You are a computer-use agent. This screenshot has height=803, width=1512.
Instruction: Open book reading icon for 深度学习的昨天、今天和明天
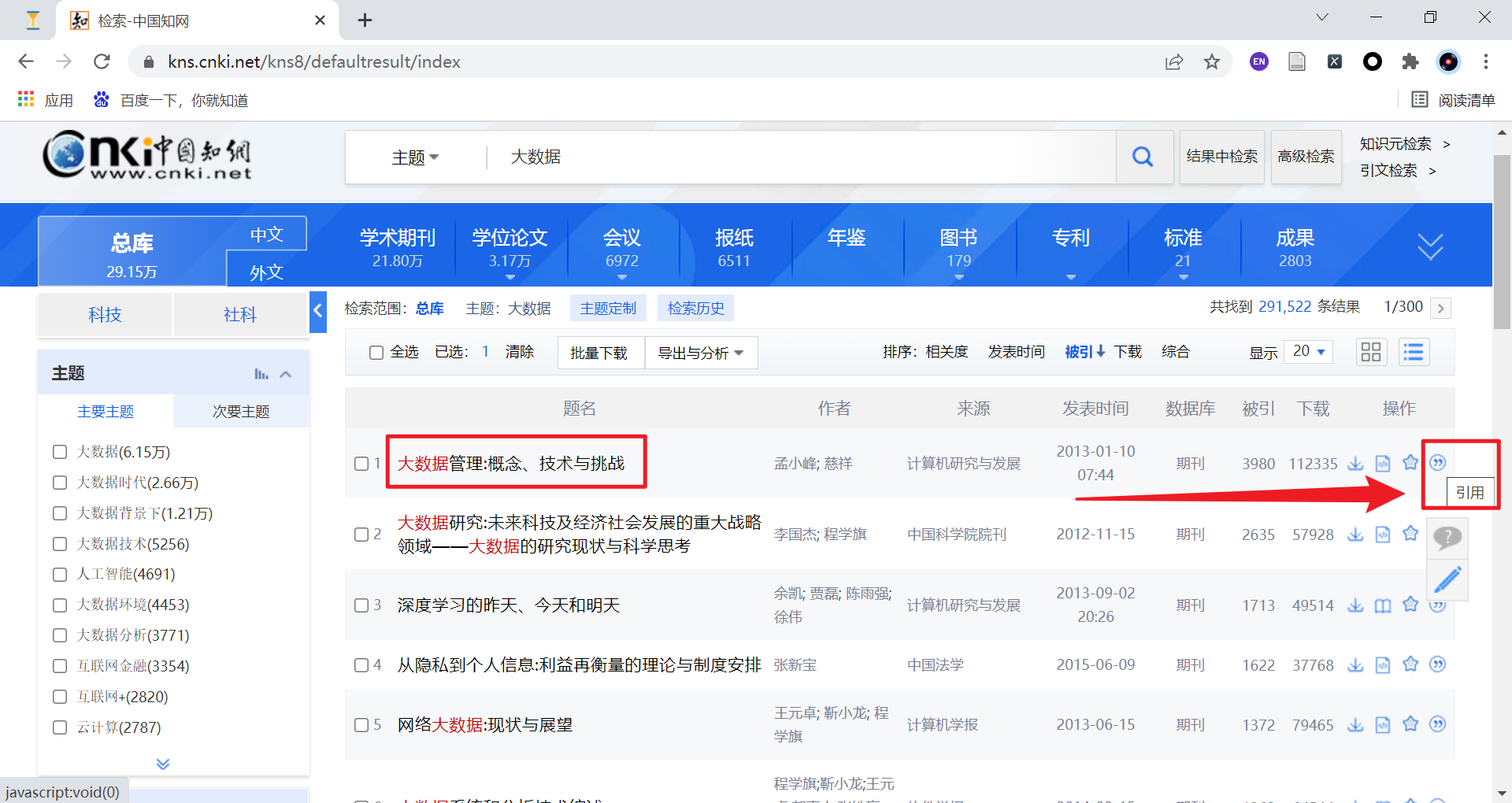pyautogui.click(x=1383, y=605)
